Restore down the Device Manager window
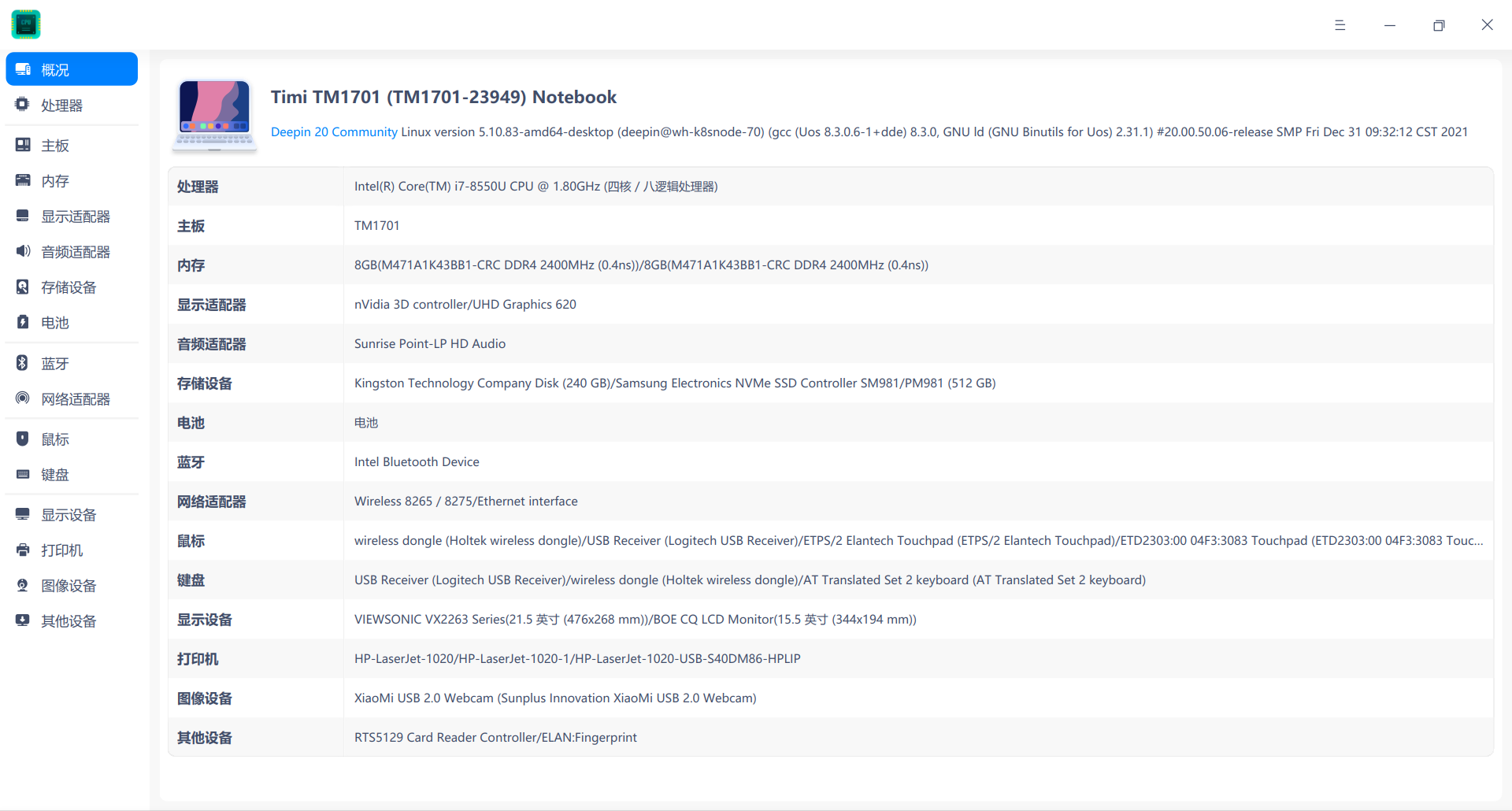Image resolution: width=1512 pixels, height=811 pixels. click(1438, 25)
